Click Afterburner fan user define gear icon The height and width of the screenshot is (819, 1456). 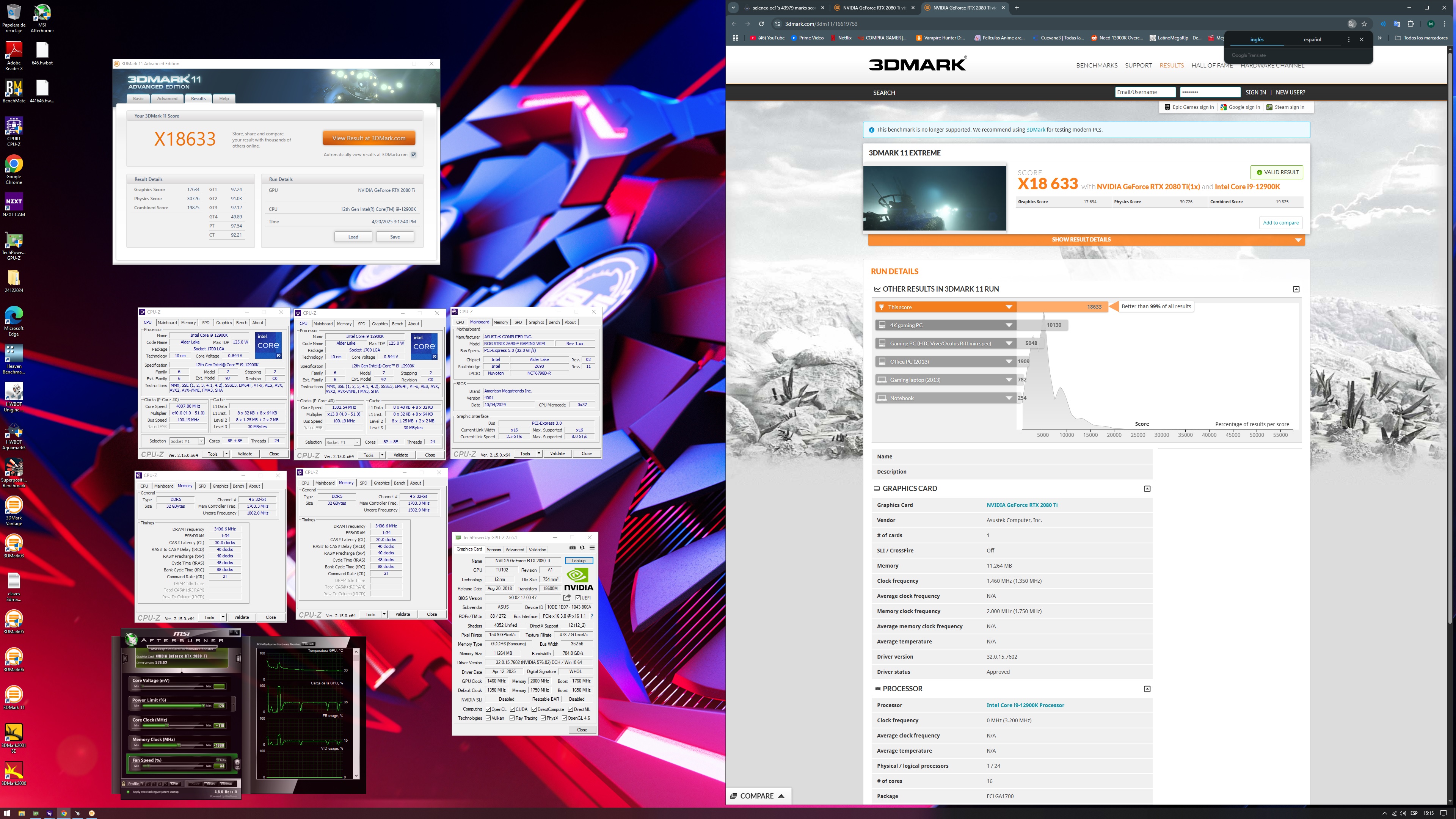237,765
